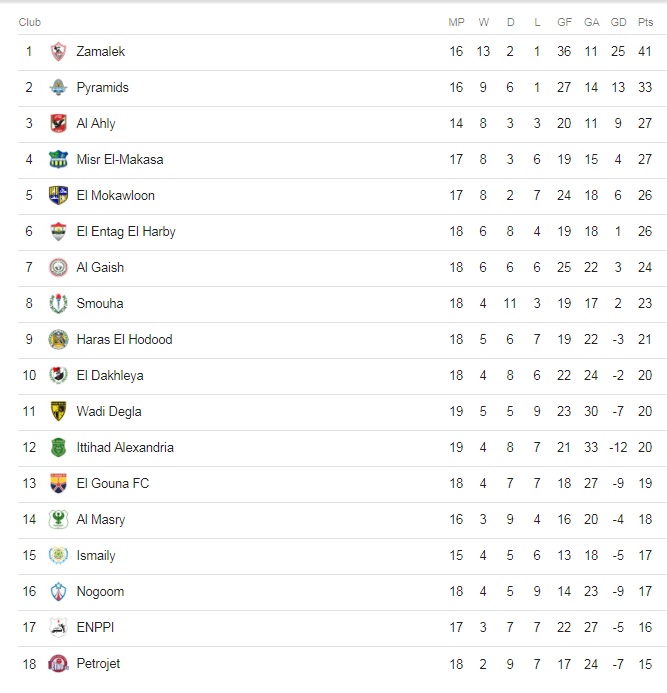The height and width of the screenshot is (693, 667).
Task: Click the Club column header
Action: point(30,22)
